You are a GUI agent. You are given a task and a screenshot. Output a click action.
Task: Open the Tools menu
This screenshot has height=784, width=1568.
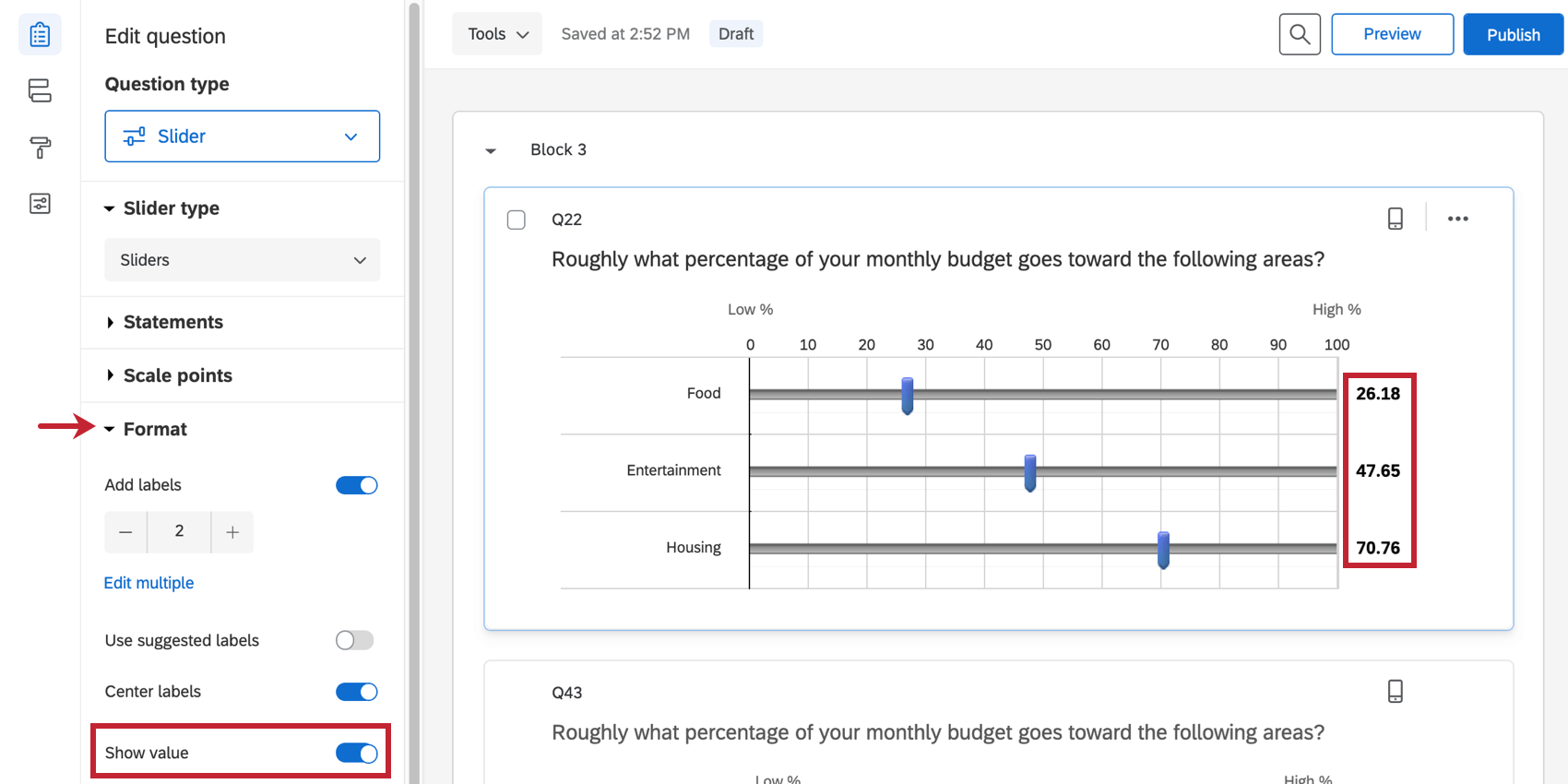pyautogui.click(x=497, y=34)
